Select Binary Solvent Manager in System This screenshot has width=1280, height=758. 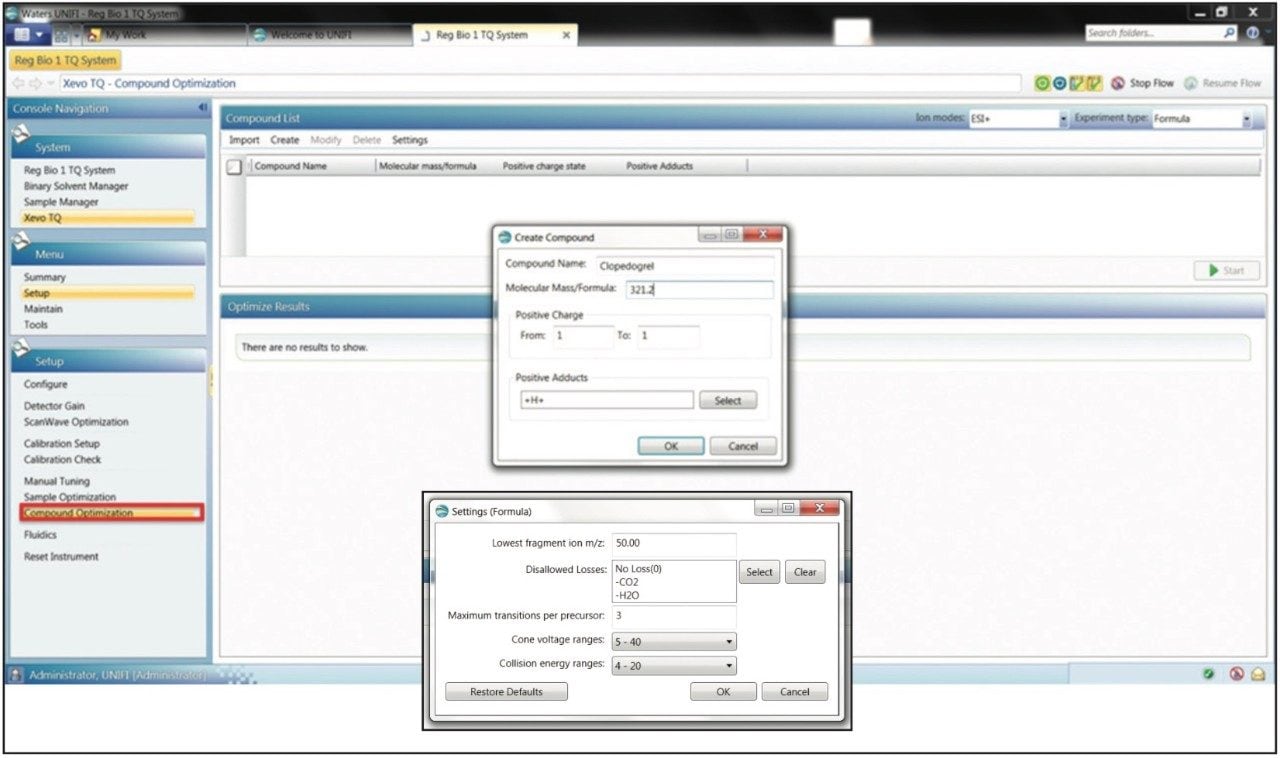(76, 186)
